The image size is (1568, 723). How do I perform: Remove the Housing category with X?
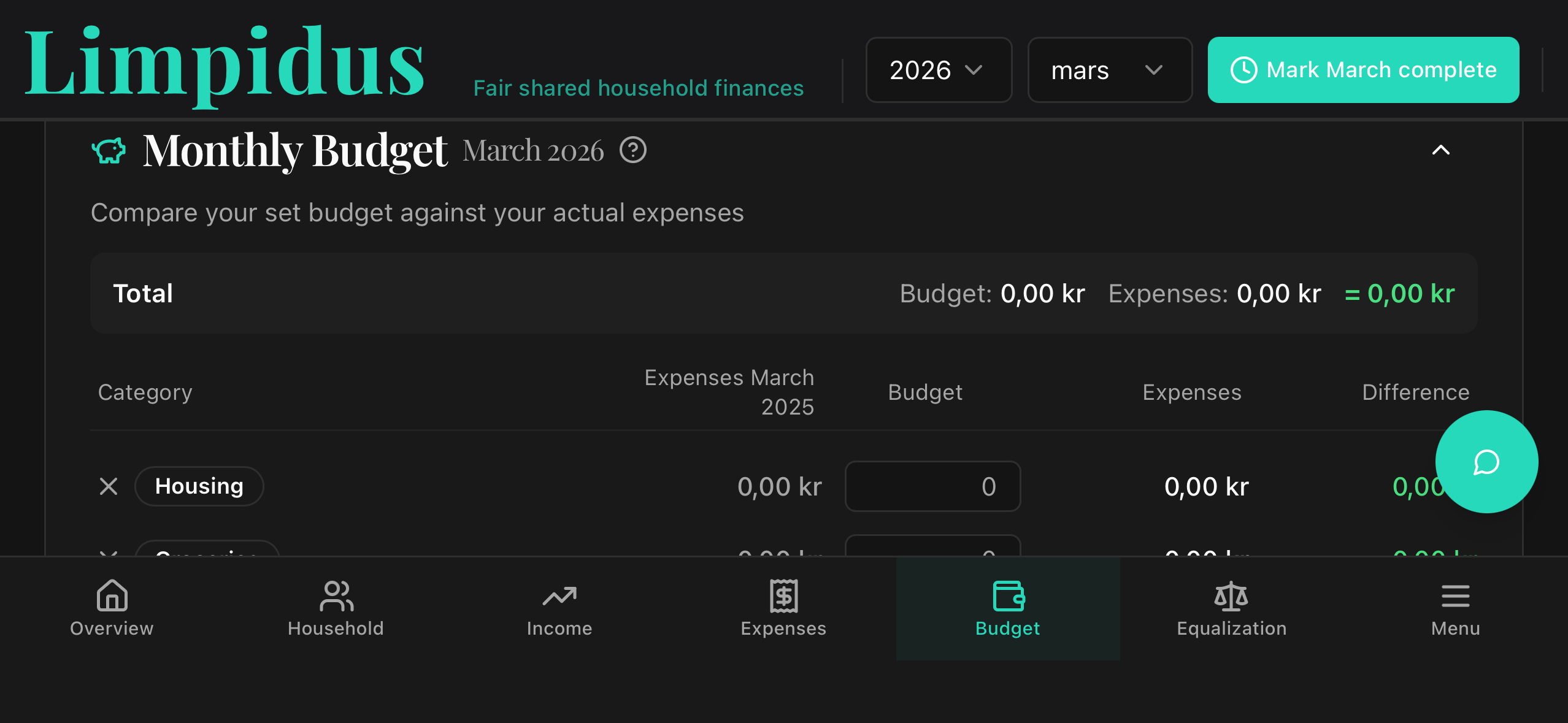pos(109,486)
